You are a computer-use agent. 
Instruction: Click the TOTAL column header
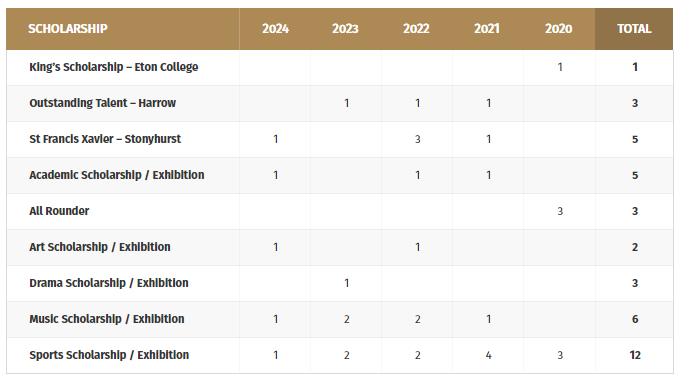point(634,29)
